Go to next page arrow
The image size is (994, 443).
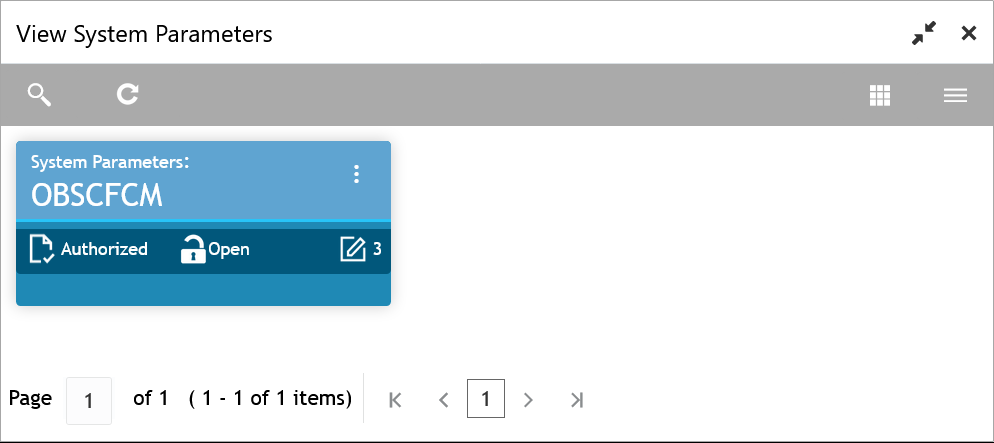coord(527,400)
